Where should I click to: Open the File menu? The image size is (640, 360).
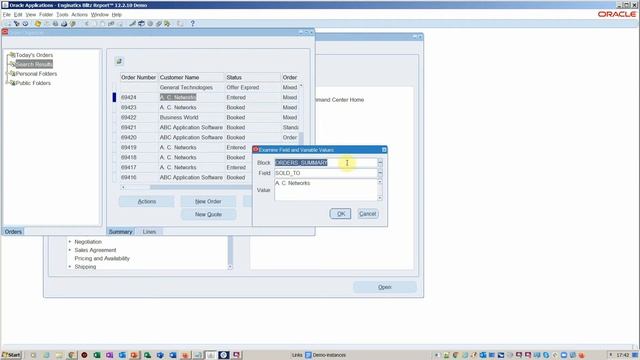coord(6,15)
